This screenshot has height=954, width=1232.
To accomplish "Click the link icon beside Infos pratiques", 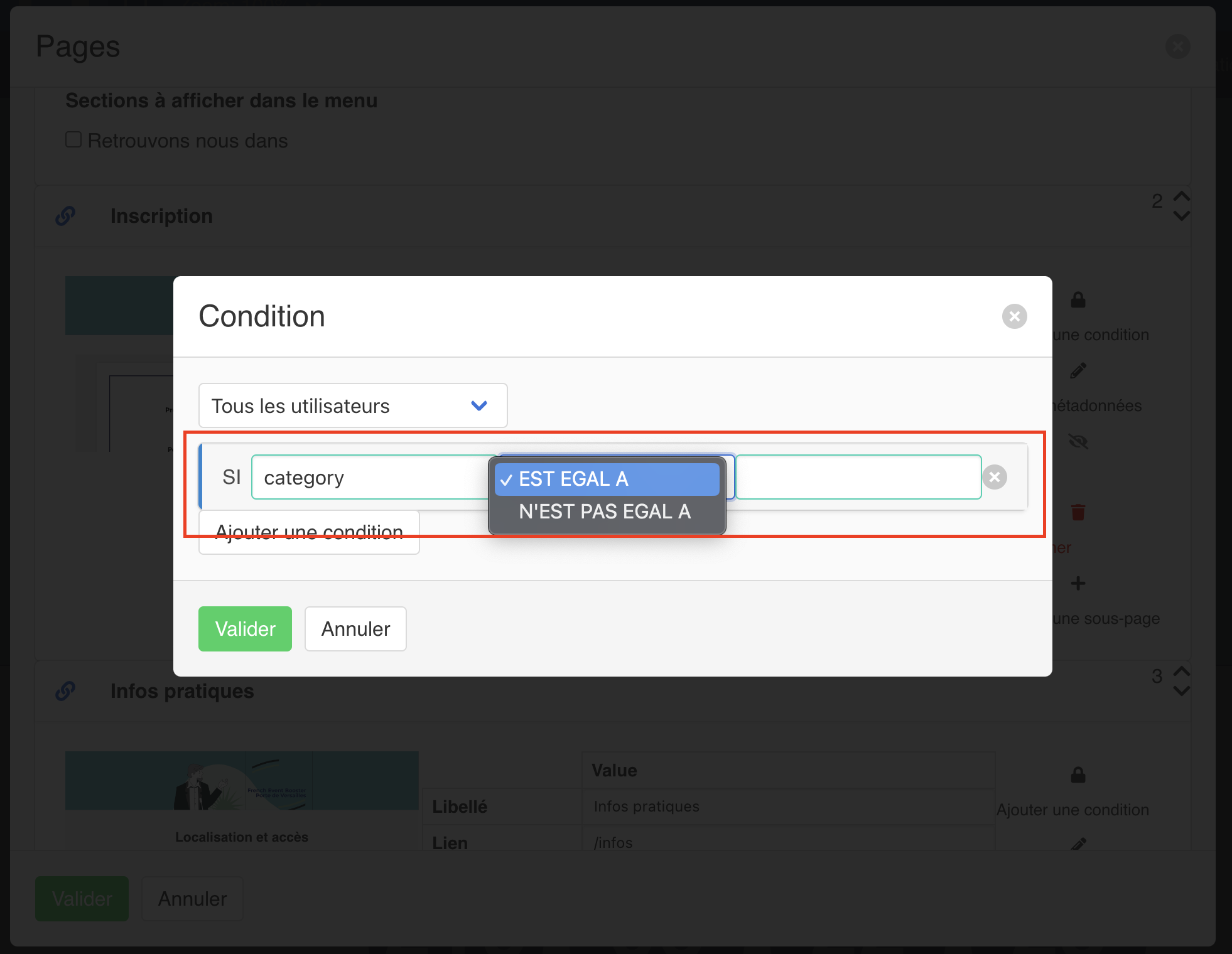I will click(65, 691).
